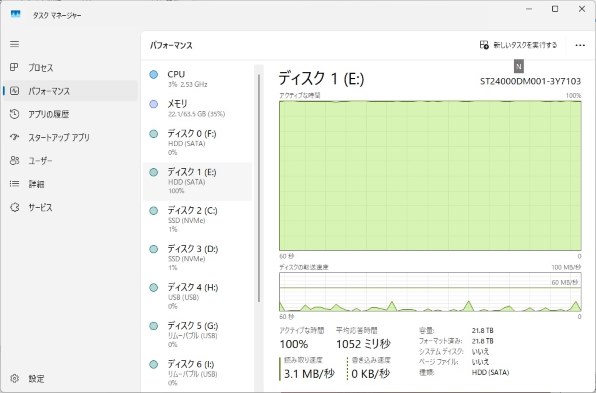Click the CPU circle indicator
Viewport: 596px width, 393px height.
(x=154, y=74)
